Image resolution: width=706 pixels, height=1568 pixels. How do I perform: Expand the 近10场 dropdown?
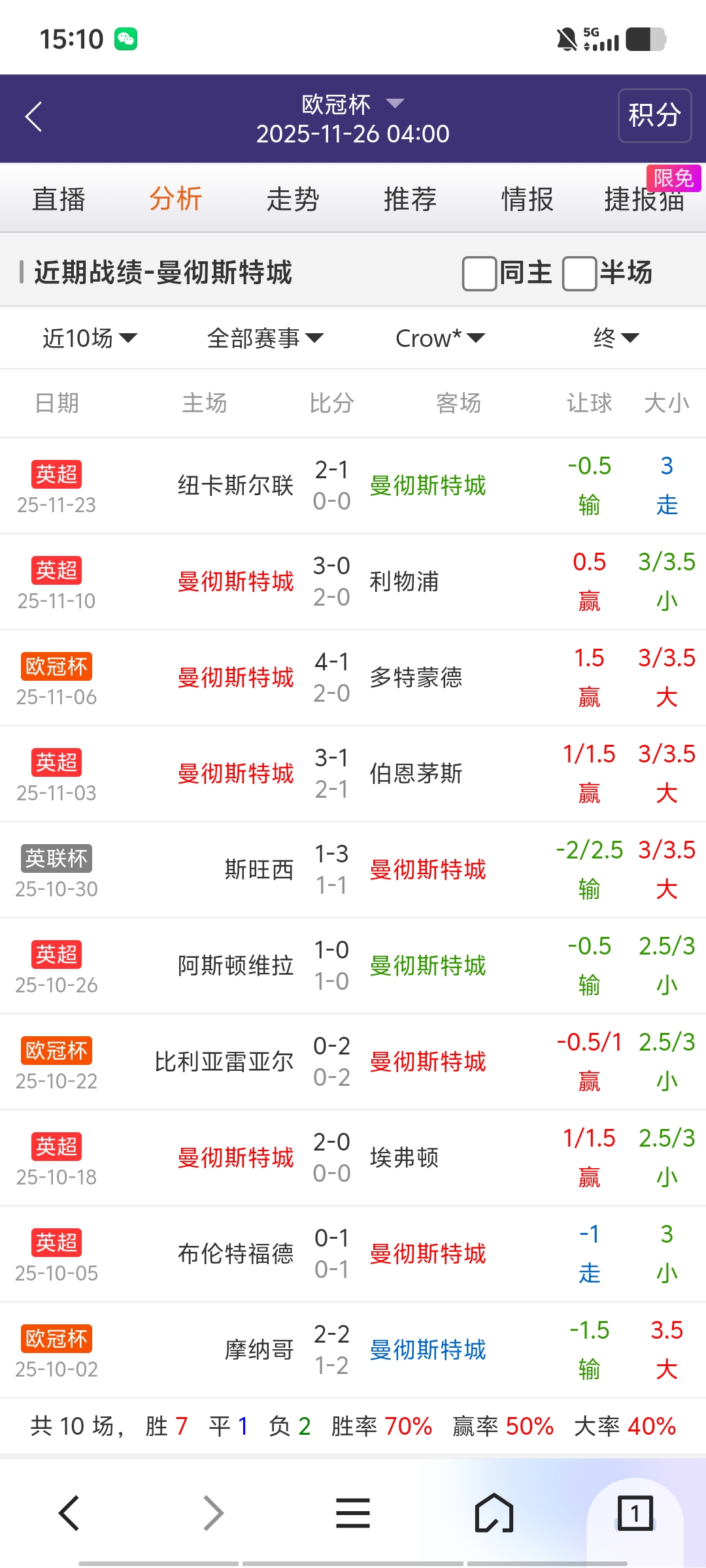(90, 338)
